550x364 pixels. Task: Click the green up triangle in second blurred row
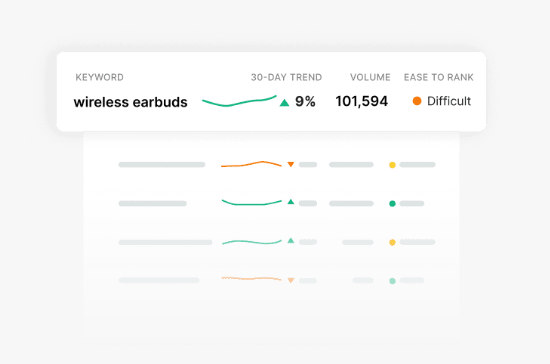click(x=291, y=202)
